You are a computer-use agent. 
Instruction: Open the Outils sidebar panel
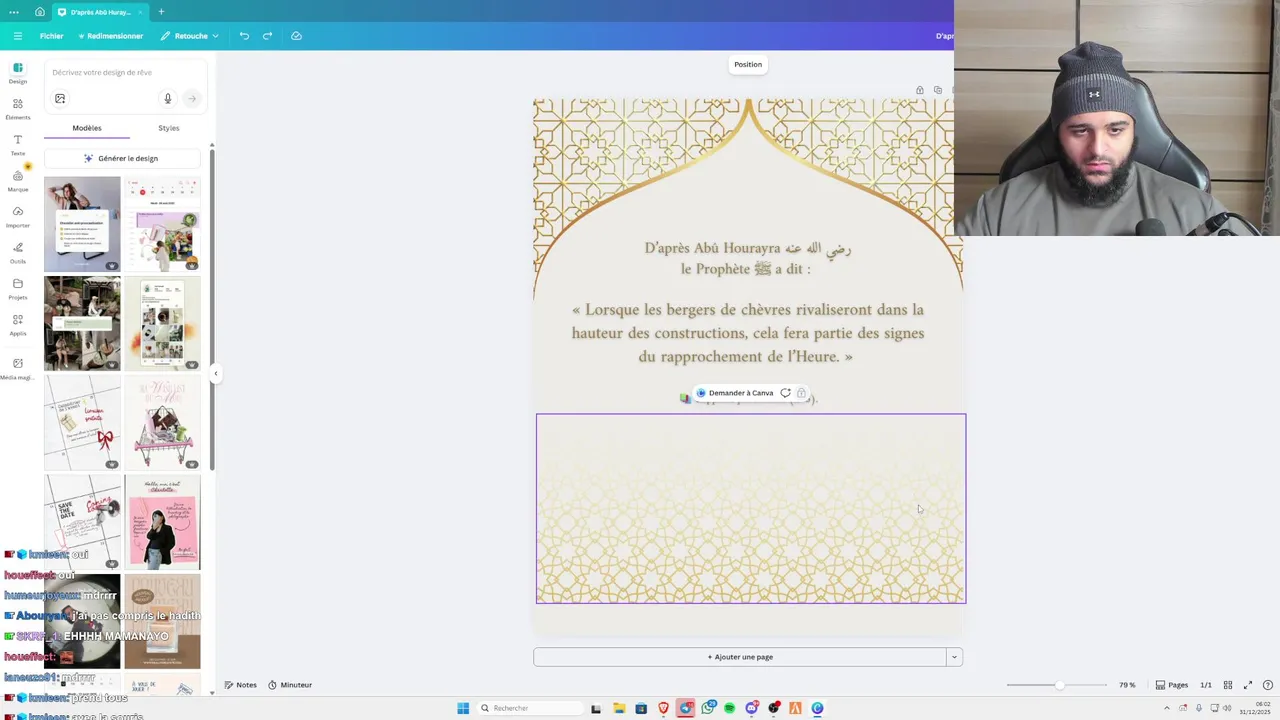[x=18, y=253]
